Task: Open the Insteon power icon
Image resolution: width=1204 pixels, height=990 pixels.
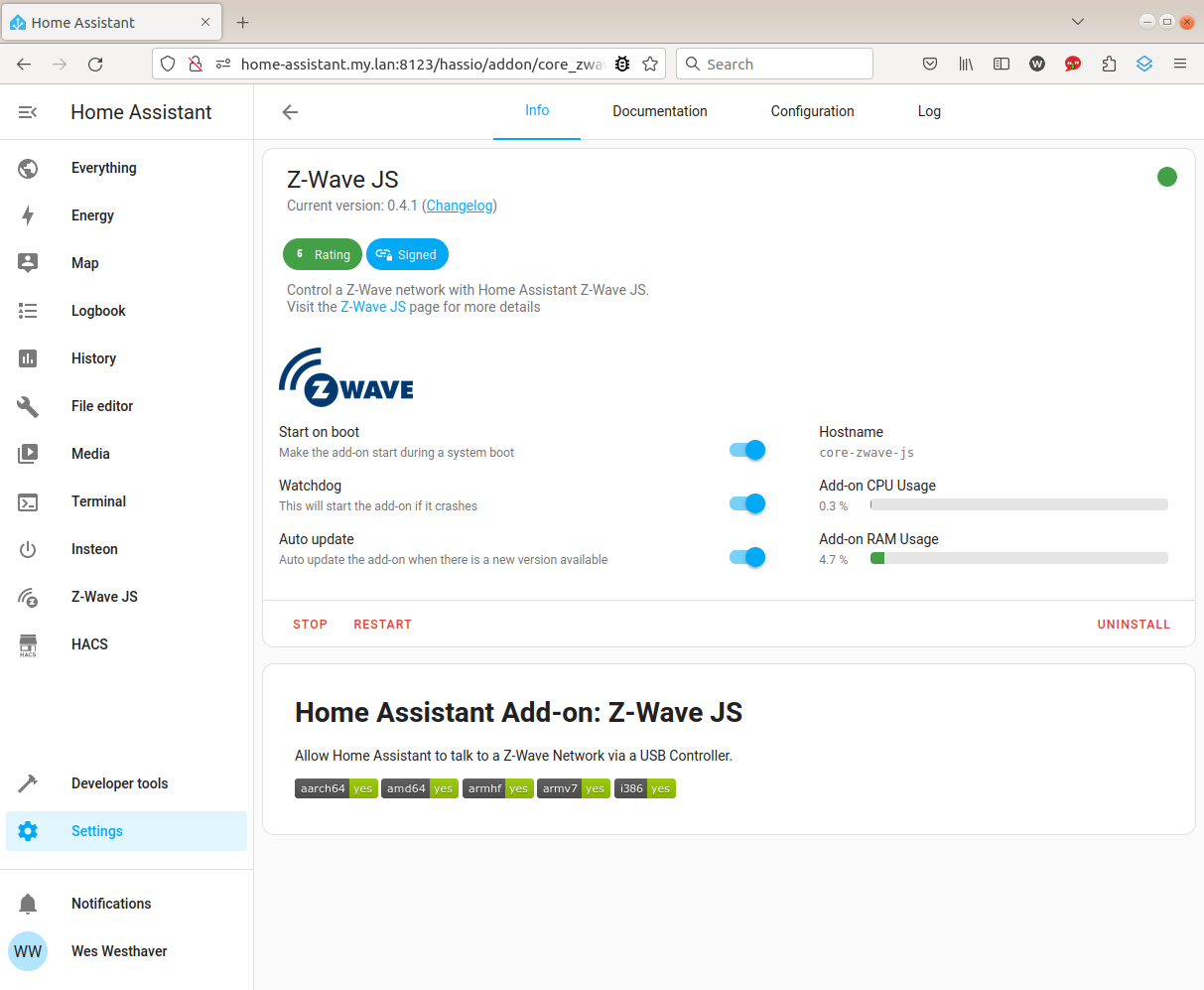Action: 28,549
